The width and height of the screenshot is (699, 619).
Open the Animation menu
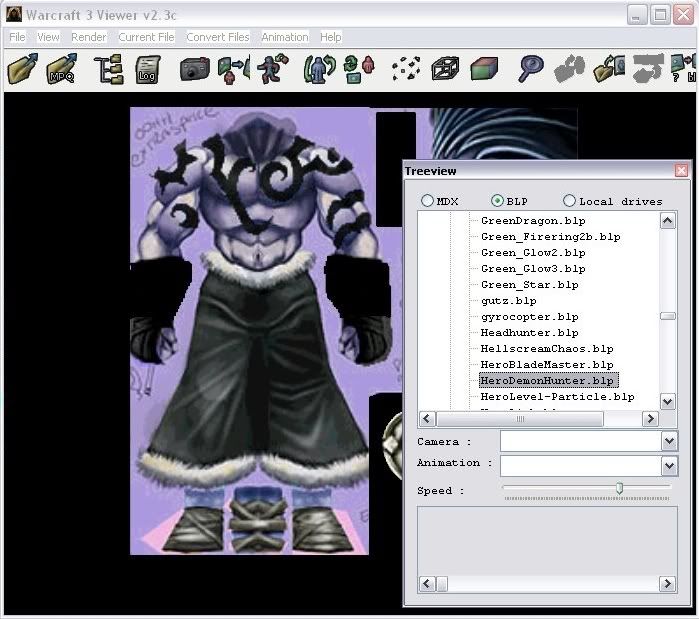coord(284,37)
